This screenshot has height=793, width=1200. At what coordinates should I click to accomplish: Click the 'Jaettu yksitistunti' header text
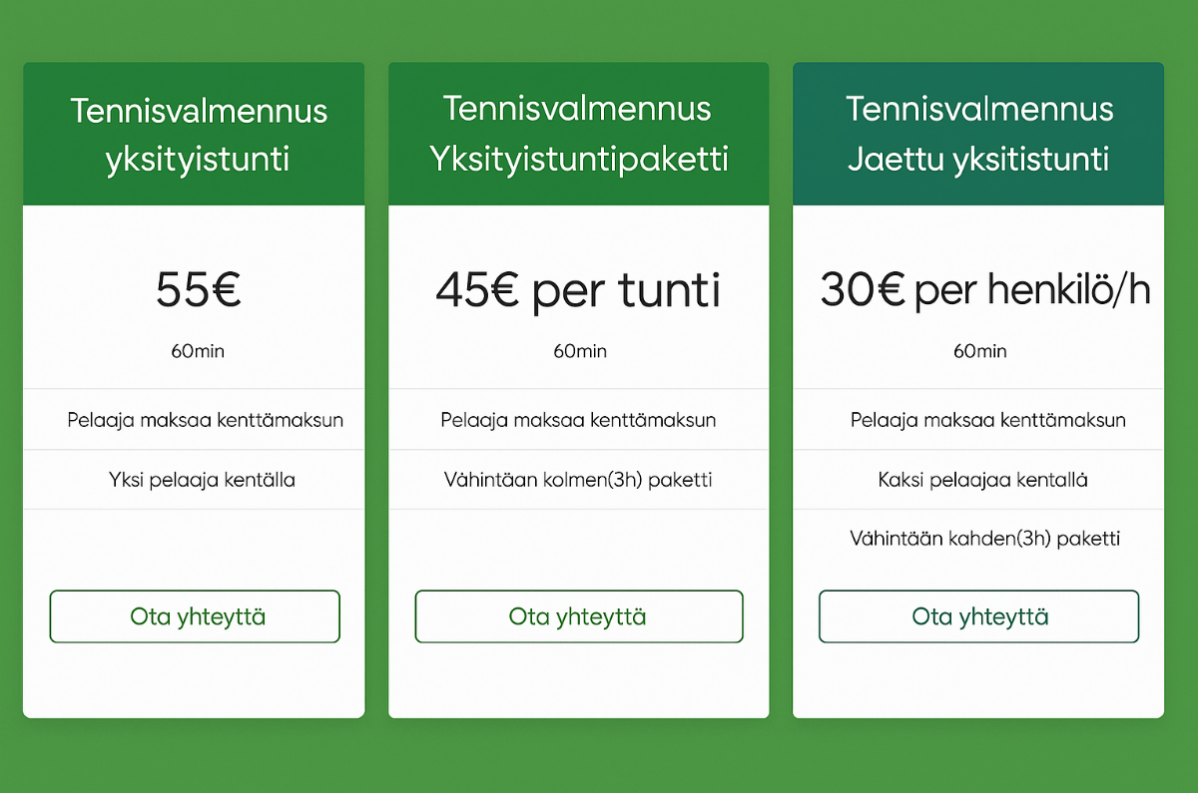tap(978, 159)
